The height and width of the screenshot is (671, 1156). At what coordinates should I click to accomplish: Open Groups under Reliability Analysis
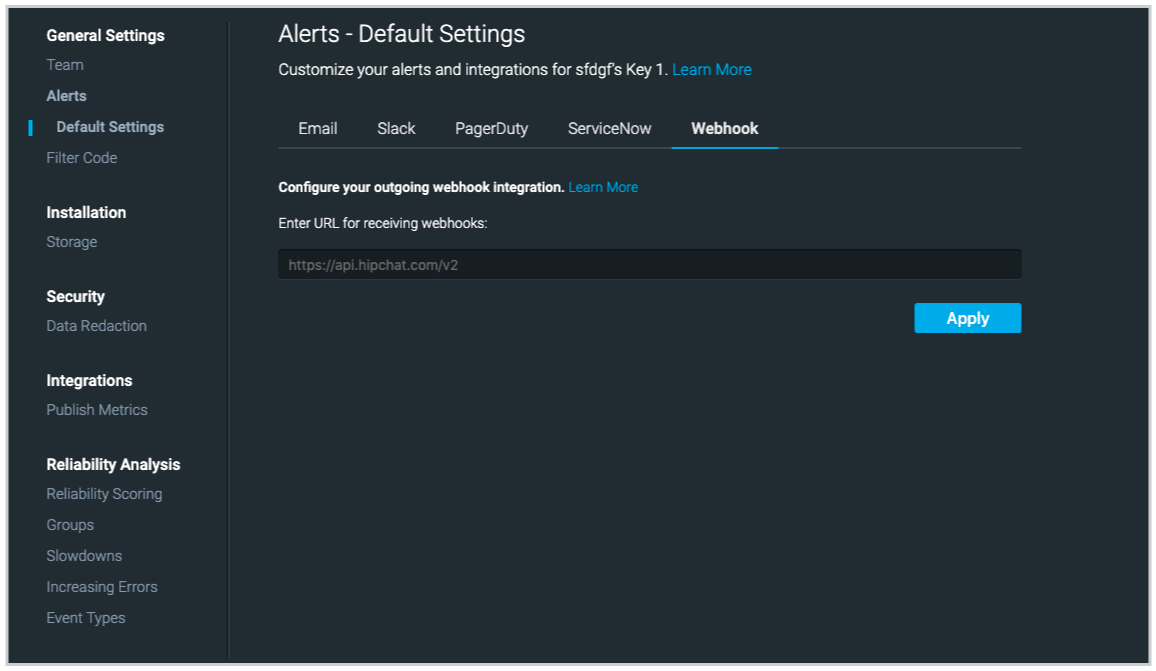point(70,525)
